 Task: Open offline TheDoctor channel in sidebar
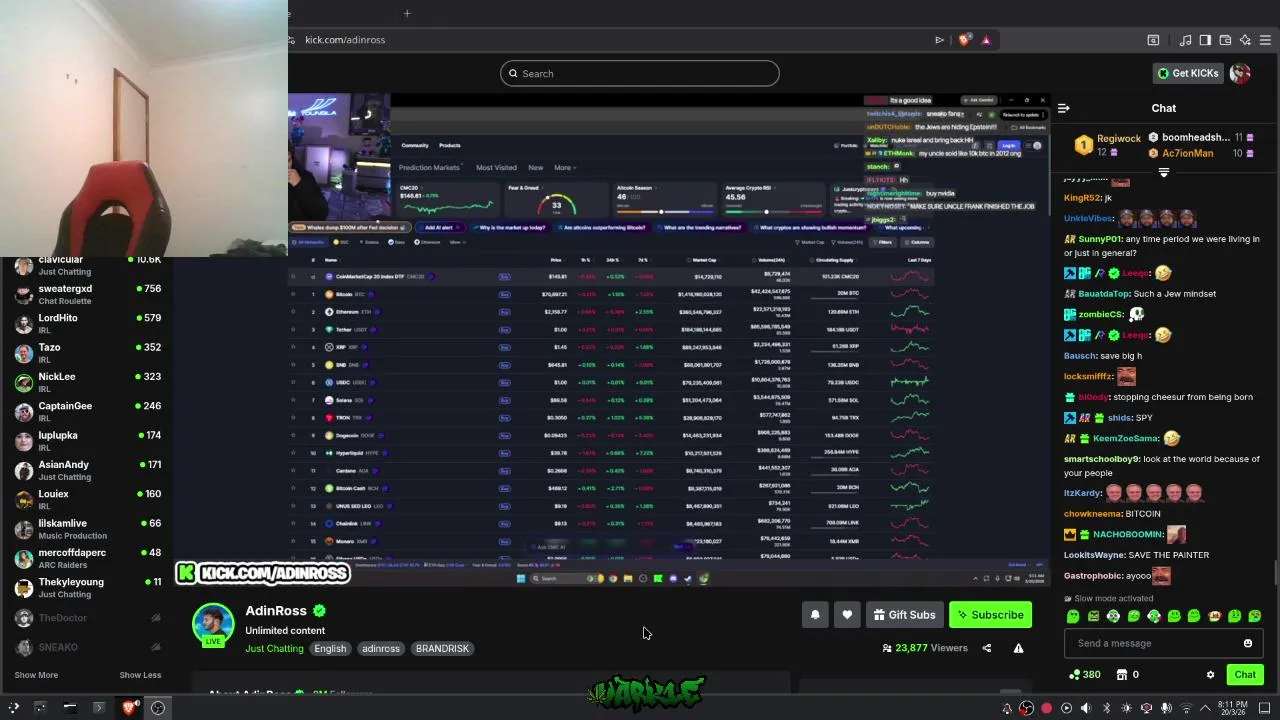pos(88,618)
